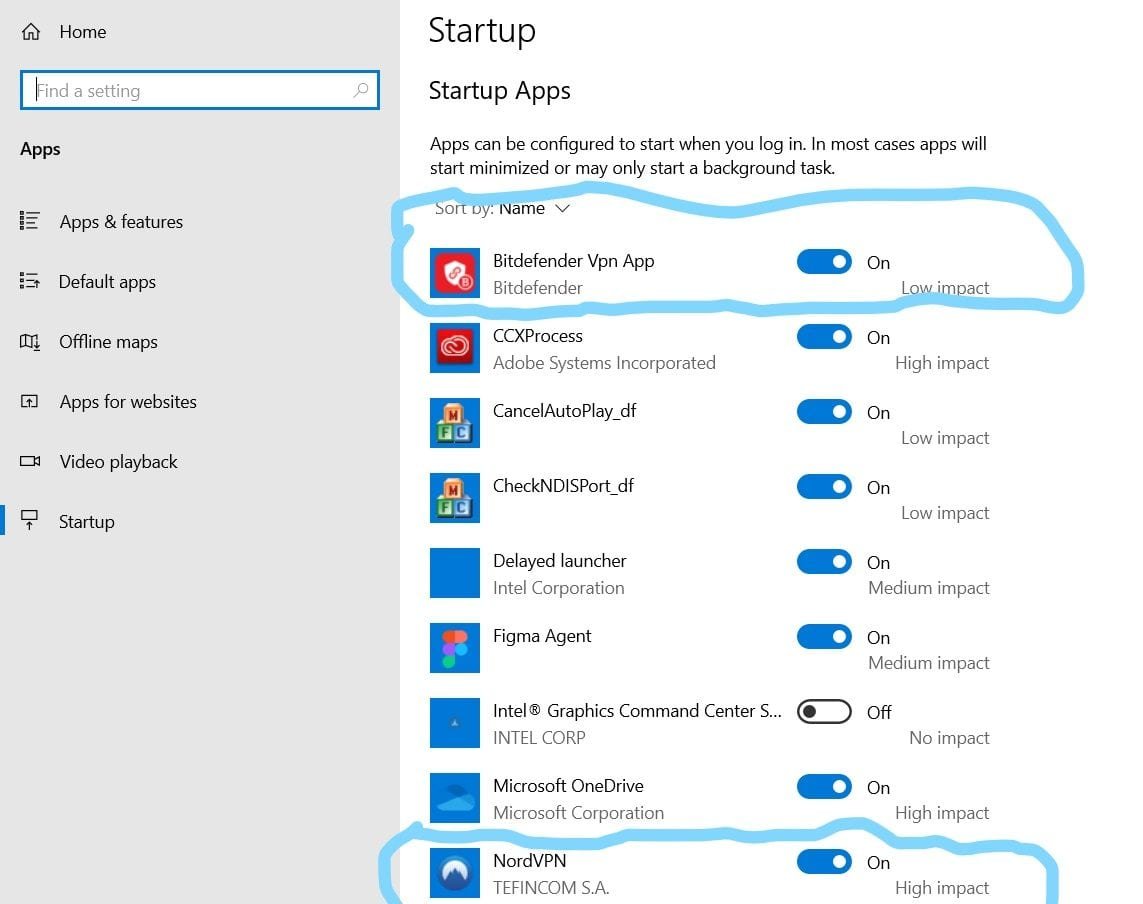Click the CCXProcess Adobe Creative Cloud icon
The width and height of the screenshot is (1143, 904).
455,348
